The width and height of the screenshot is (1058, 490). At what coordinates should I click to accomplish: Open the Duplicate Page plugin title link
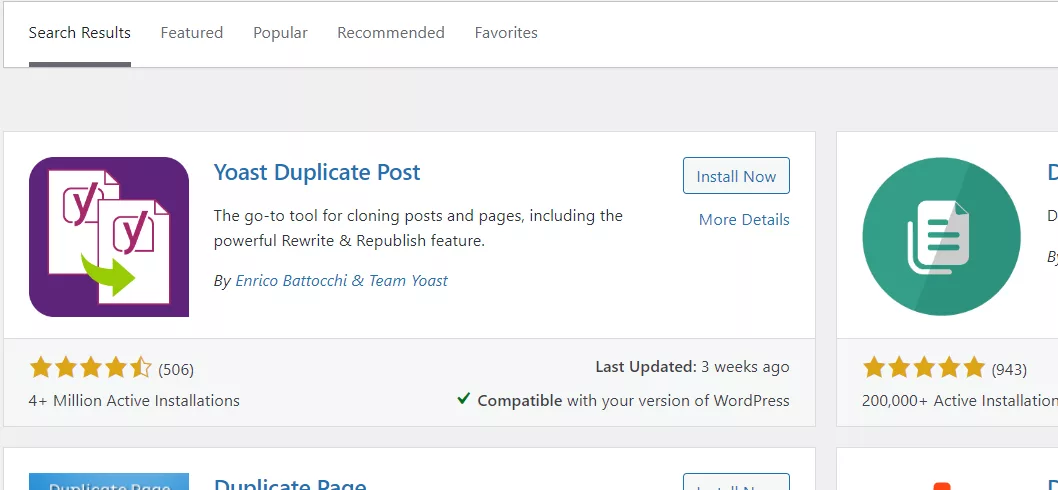290,484
